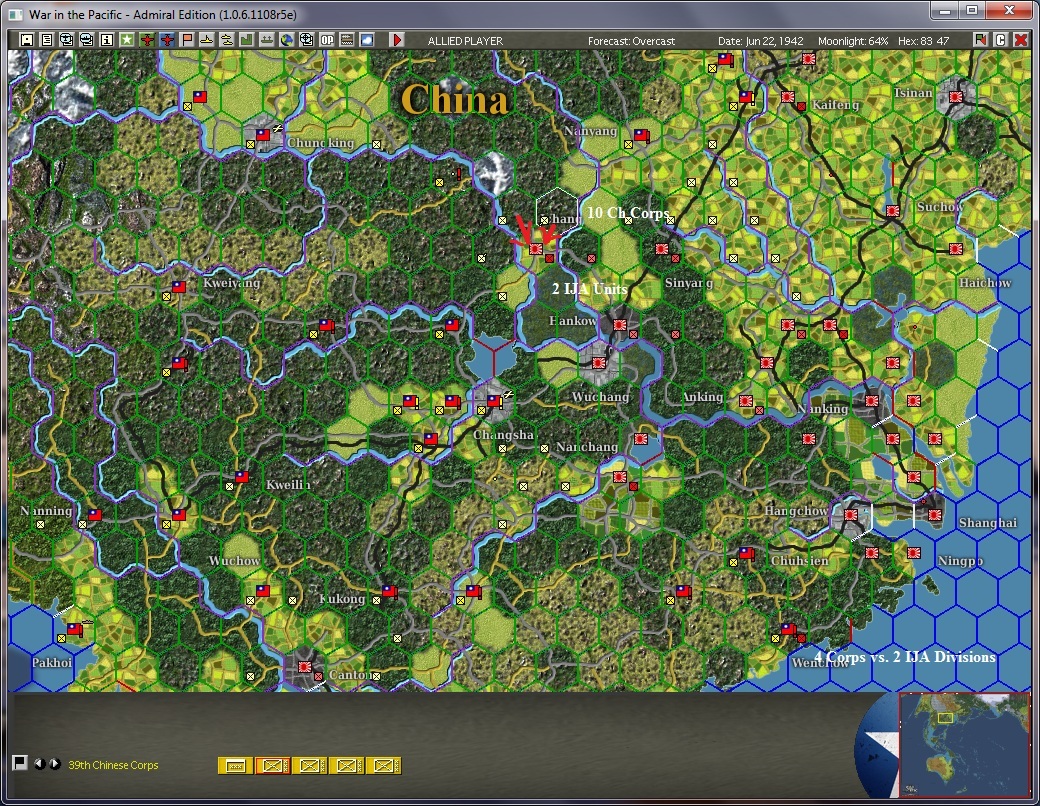Click the single ship silhouette icon

point(206,40)
